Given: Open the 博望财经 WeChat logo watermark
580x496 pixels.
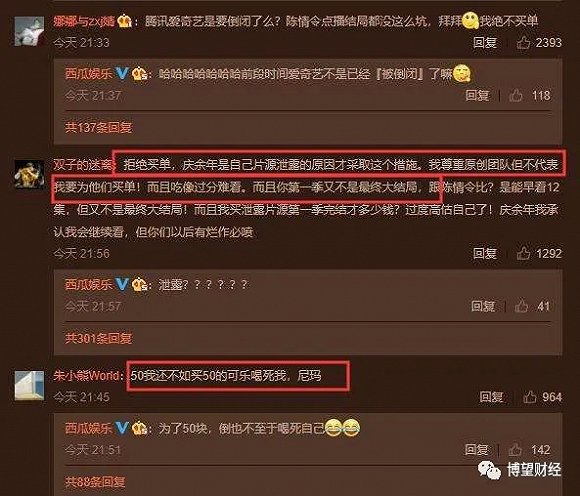Looking at the screenshot, I should (x=489, y=470).
